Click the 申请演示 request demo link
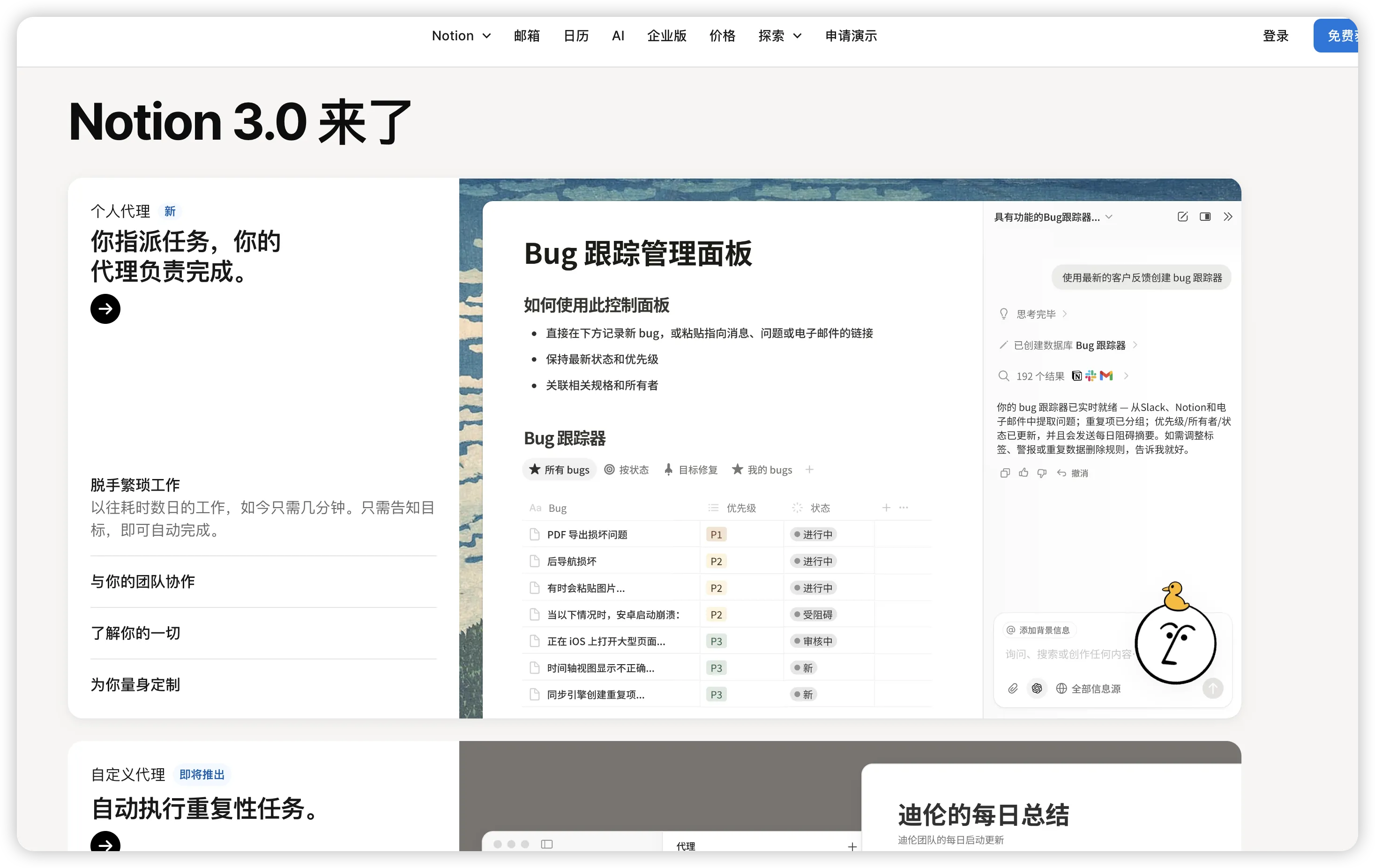The width and height of the screenshot is (1375, 868). [850, 36]
